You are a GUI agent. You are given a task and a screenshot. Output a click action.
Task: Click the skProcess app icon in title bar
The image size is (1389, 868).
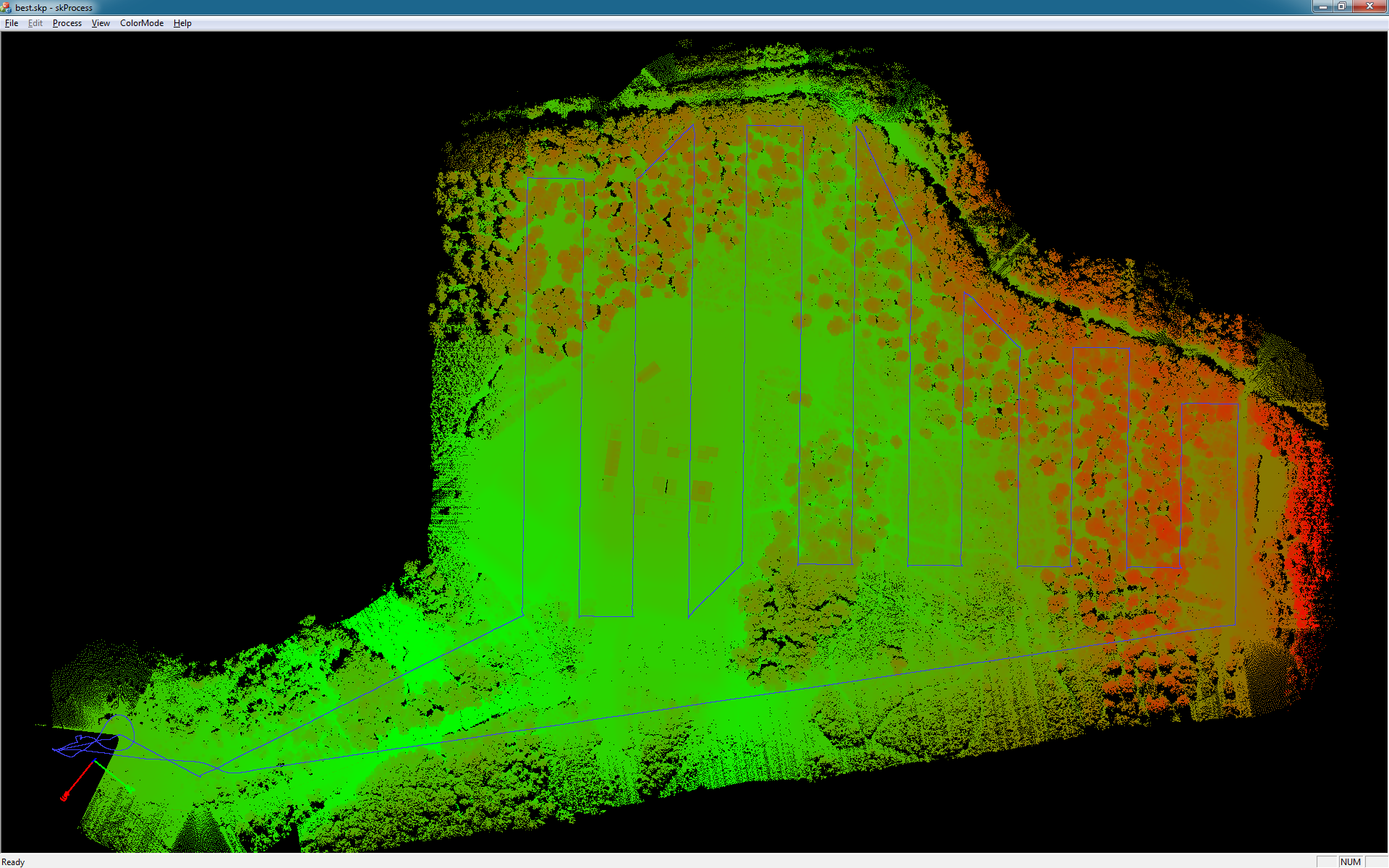coord(7,7)
